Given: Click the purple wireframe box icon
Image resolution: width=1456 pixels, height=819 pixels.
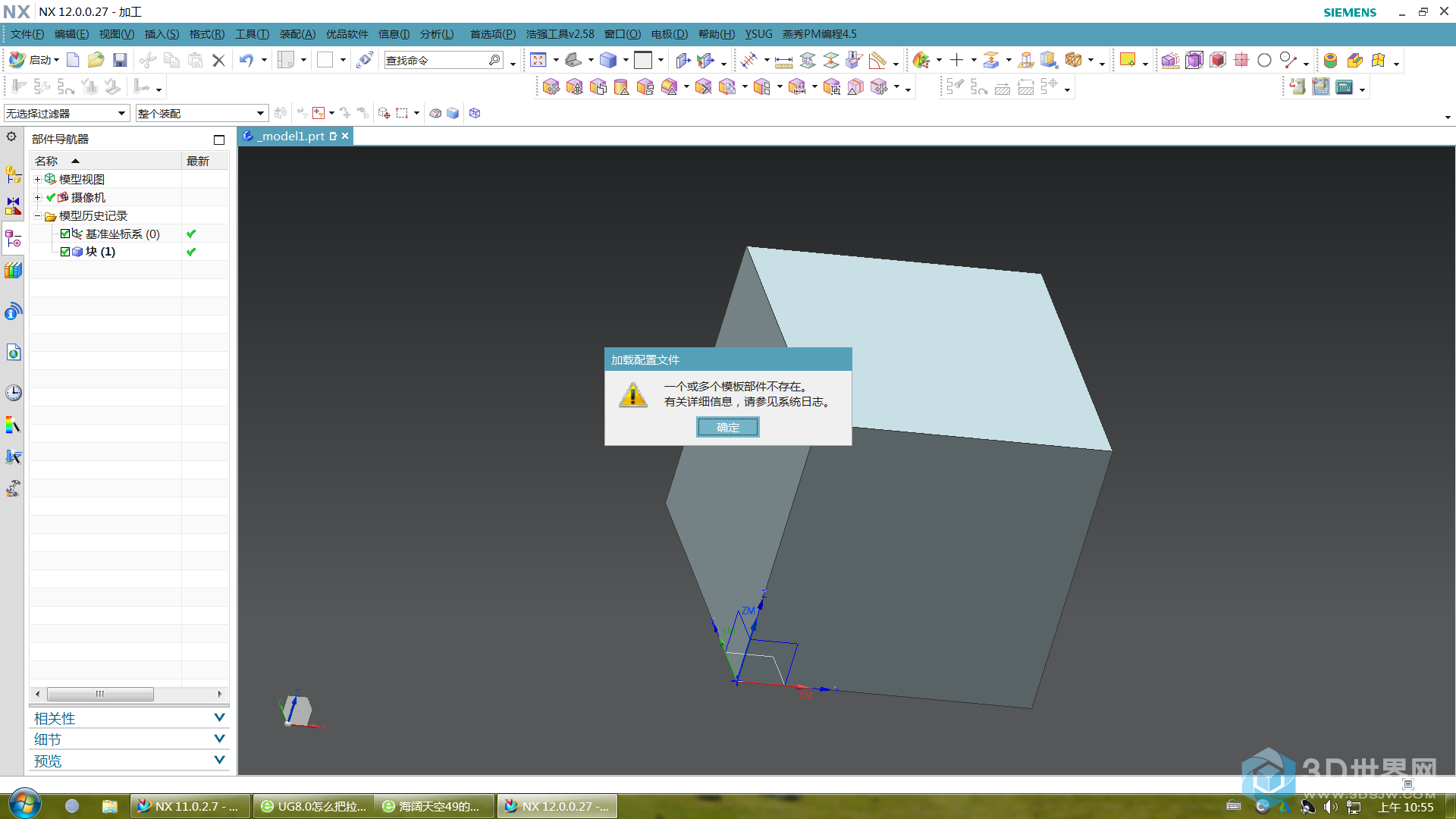Looking at the screenshot, I should click(x=1194, y=60).
